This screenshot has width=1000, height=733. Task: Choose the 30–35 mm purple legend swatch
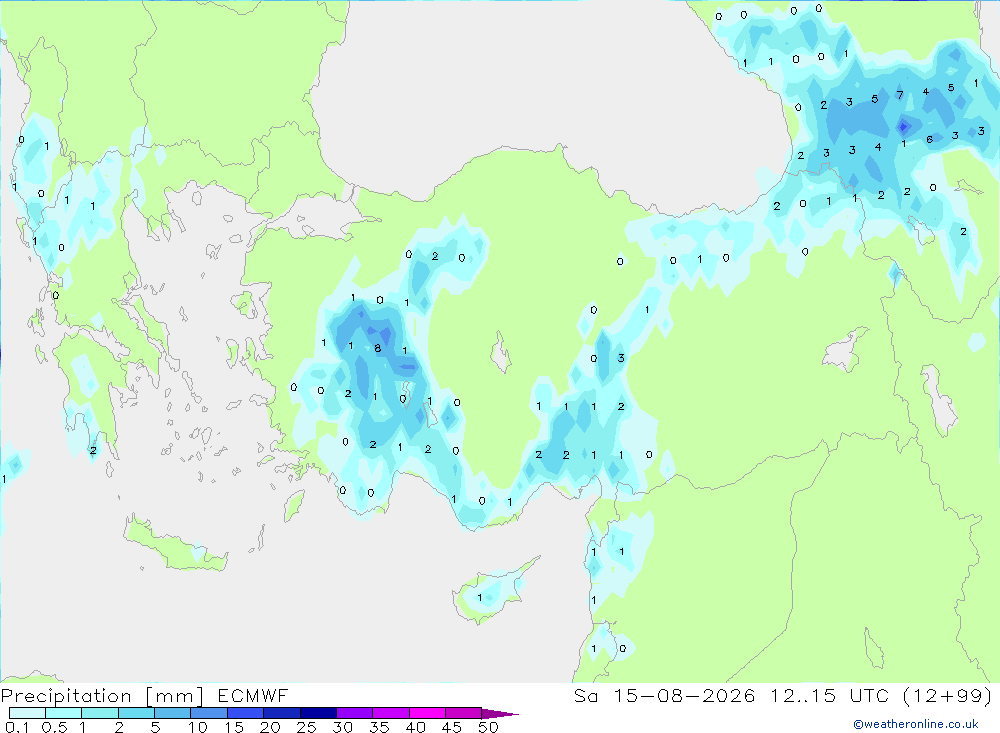click(x=355, y=713)
